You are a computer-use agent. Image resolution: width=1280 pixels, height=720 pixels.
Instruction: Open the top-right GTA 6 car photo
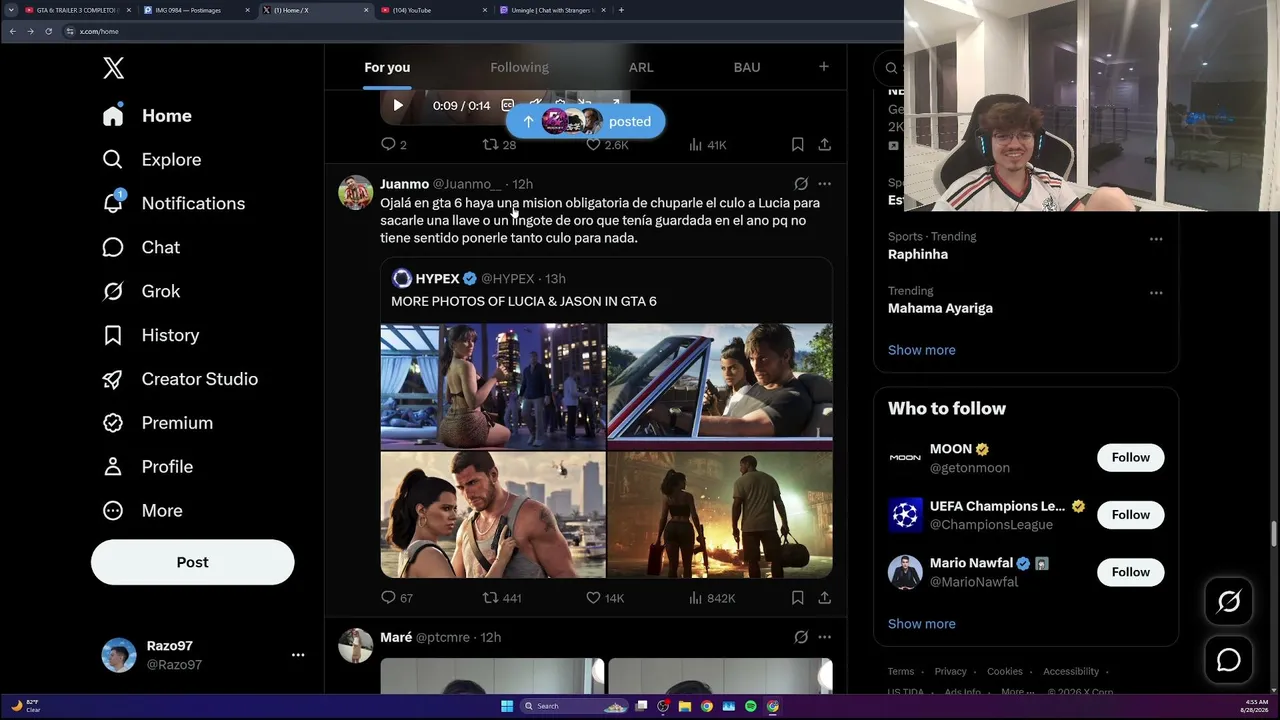click(720, 381)
